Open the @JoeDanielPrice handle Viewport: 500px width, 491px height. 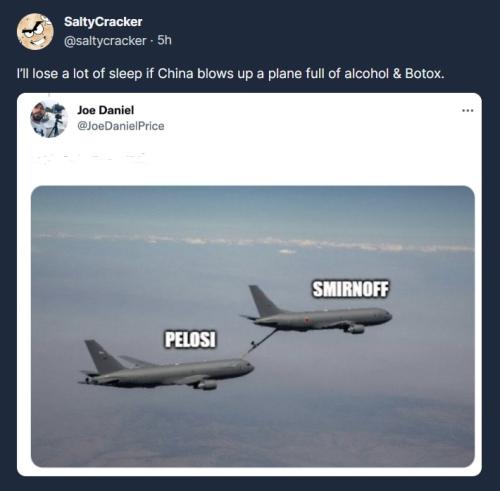[x=121, y=126]
